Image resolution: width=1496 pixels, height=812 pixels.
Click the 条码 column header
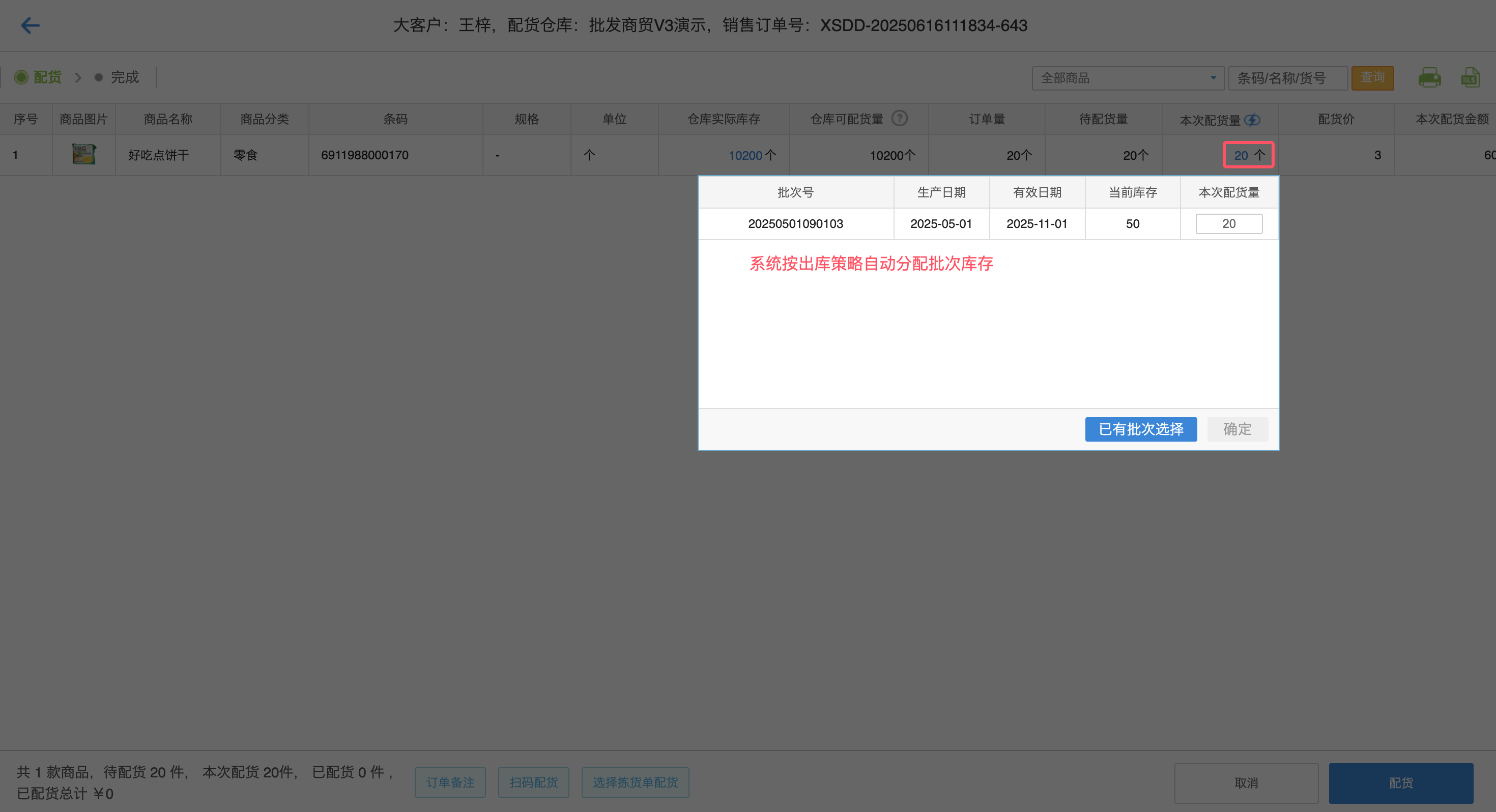[x=395, y=119]
